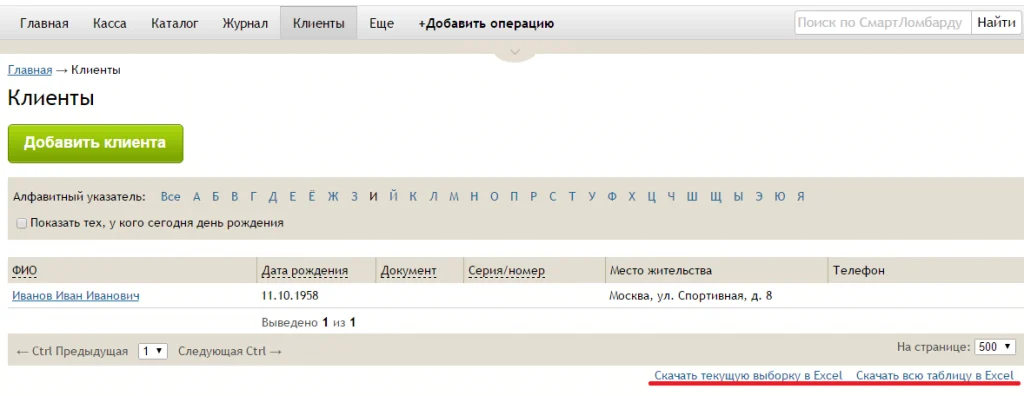Filter clients by letter Э
The width and height of the screenshot is (1024, 396).
(759, 197)
